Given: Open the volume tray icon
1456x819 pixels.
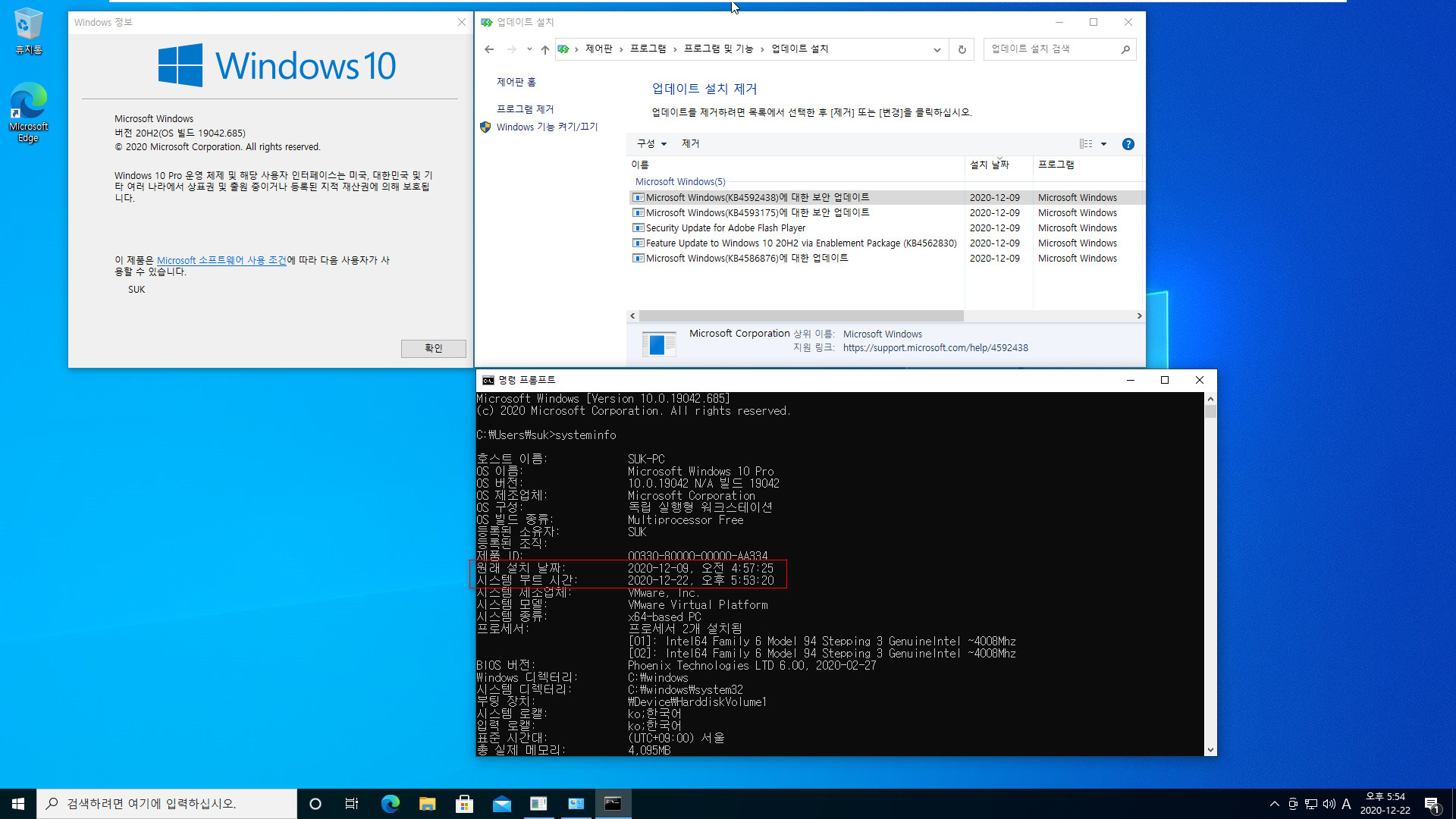Looking at the screenshot, I should [1329, 804].
